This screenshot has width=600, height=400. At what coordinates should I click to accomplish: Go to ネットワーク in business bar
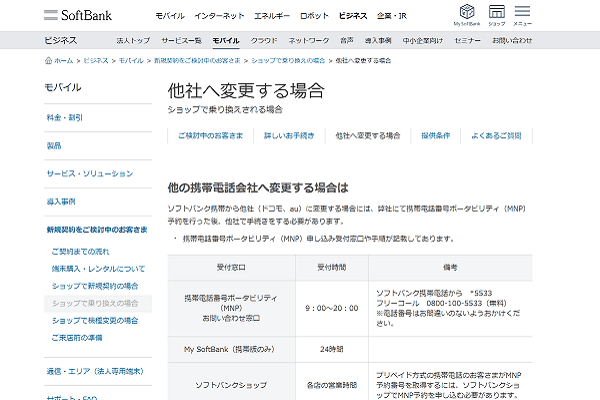click(309, 40)
